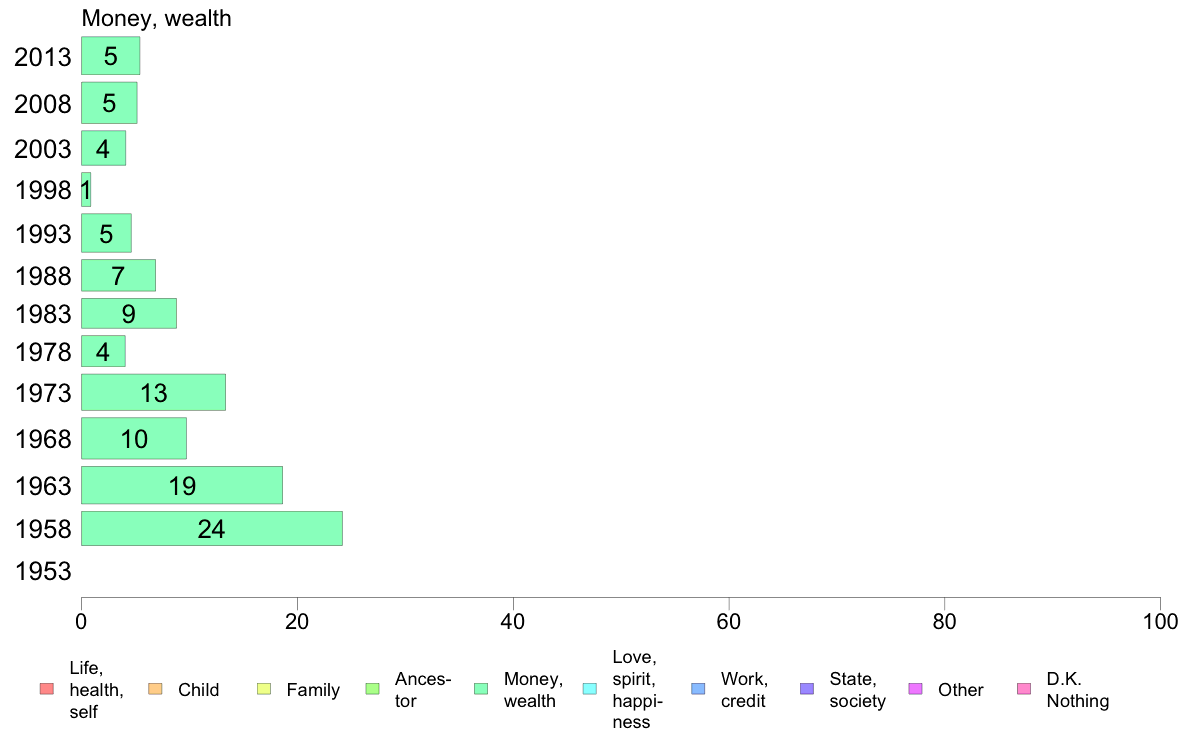Click the 1973 bar showing 13

tap(153, 393)
